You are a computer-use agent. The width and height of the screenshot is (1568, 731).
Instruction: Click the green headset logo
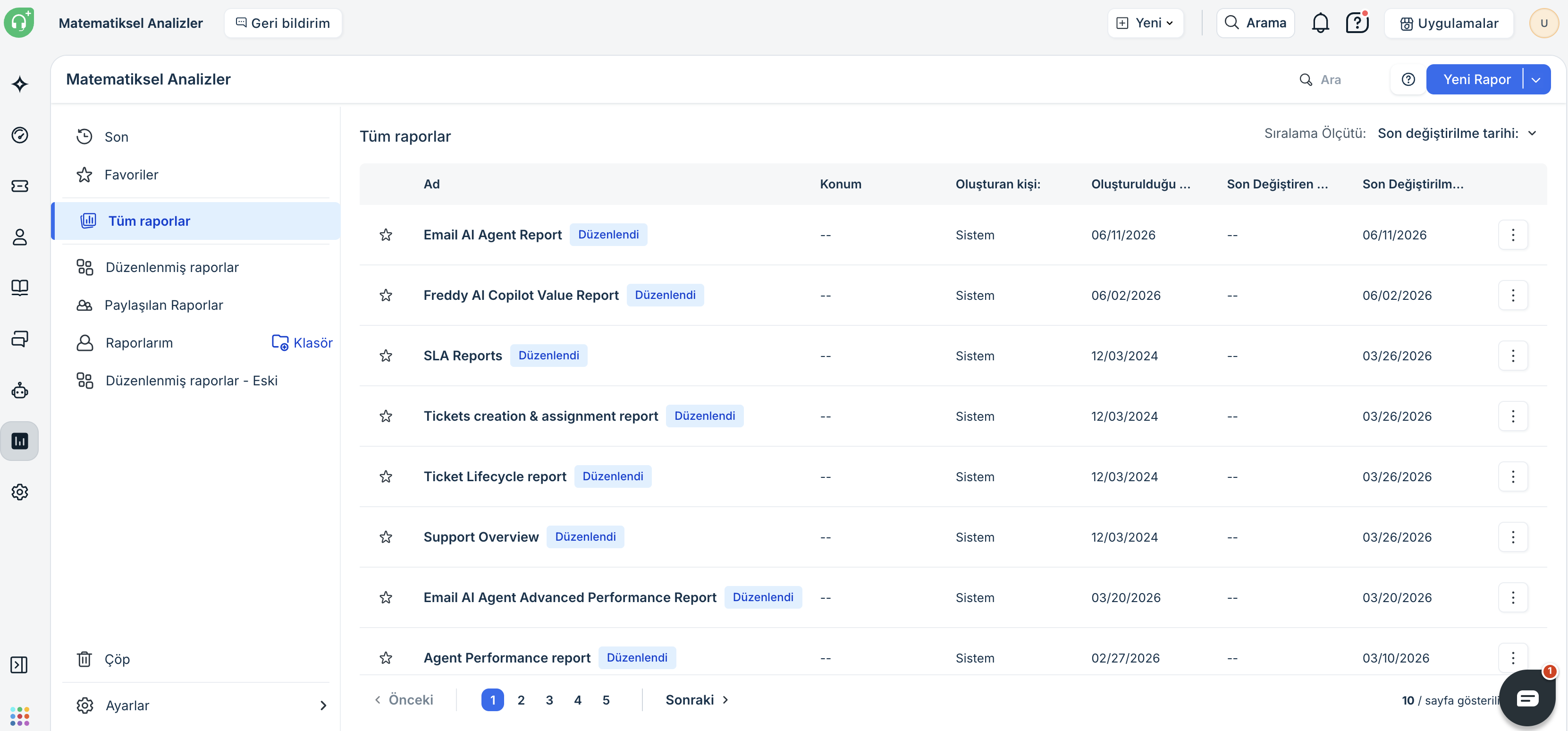coord(19,23)
